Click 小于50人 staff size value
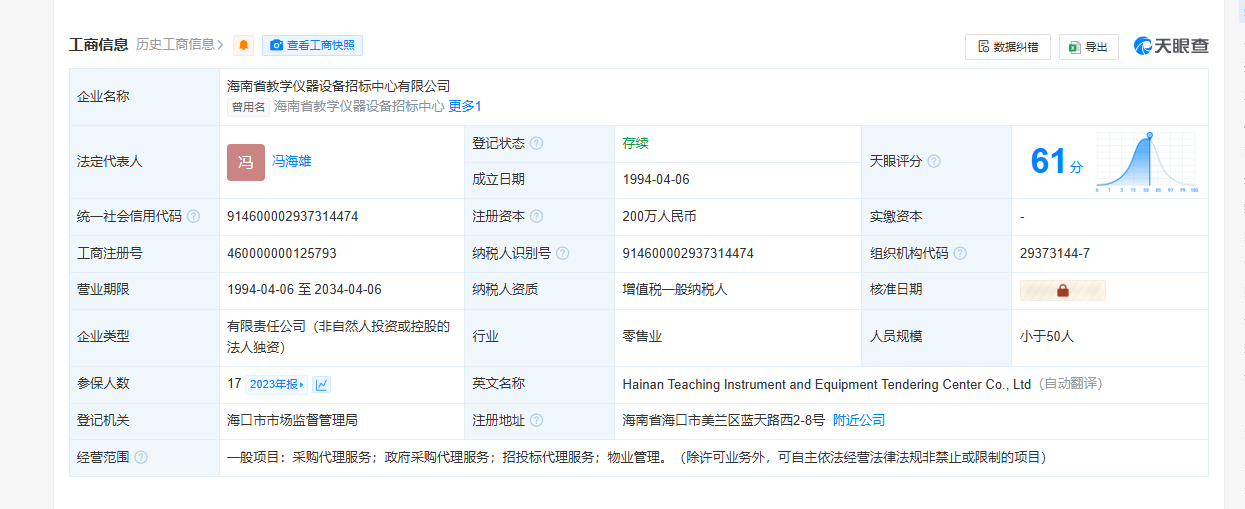The height and width of the screenshot is (509, 1245). coord(1047,337)
